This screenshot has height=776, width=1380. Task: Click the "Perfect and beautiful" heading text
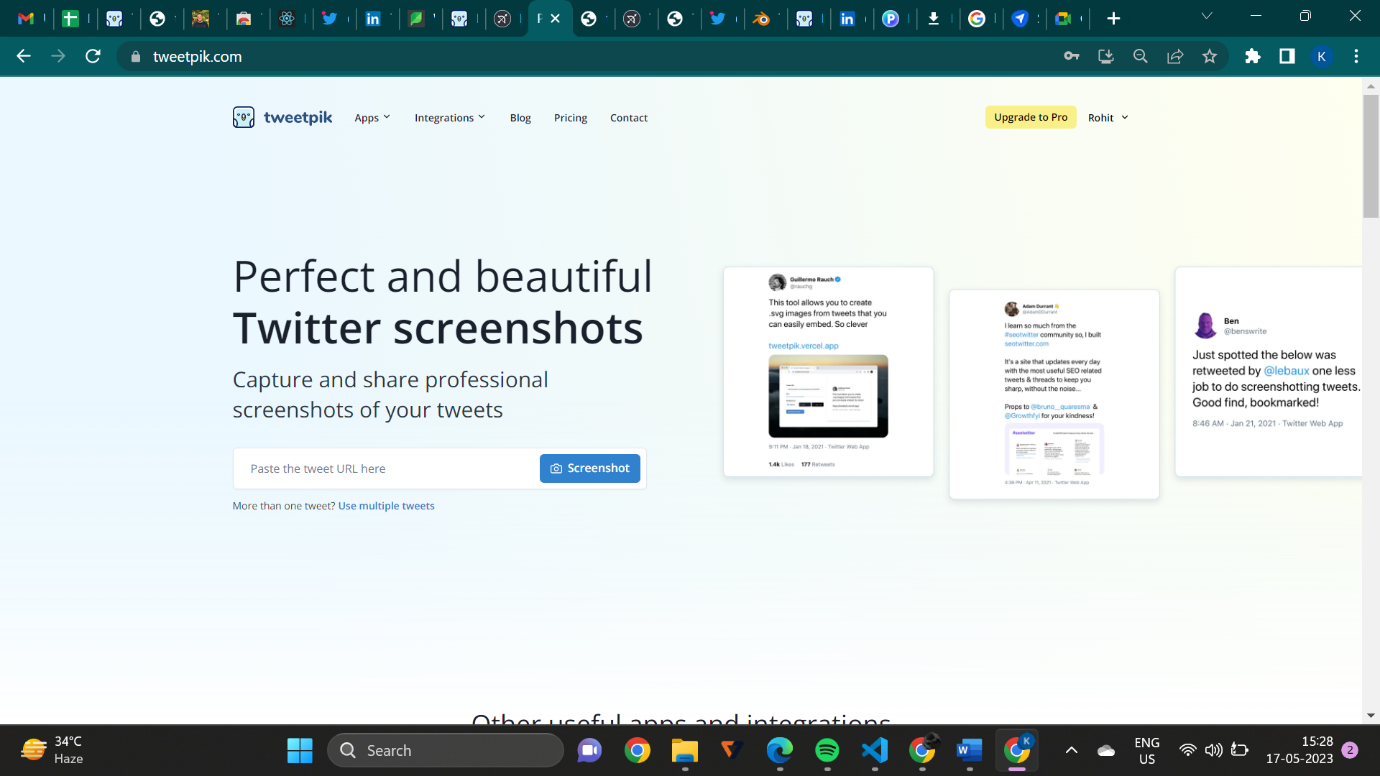[x=443, y=276]
